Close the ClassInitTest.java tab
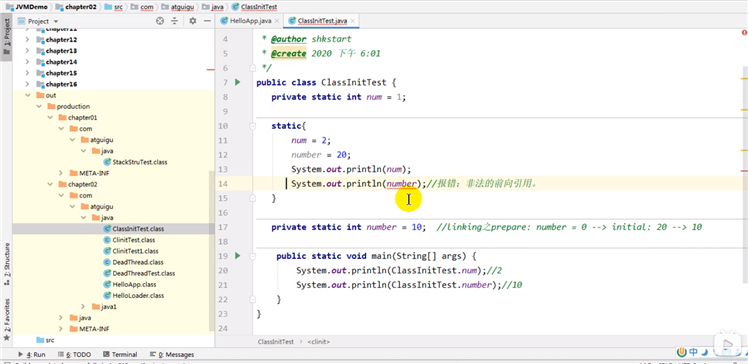 point(353,21)
